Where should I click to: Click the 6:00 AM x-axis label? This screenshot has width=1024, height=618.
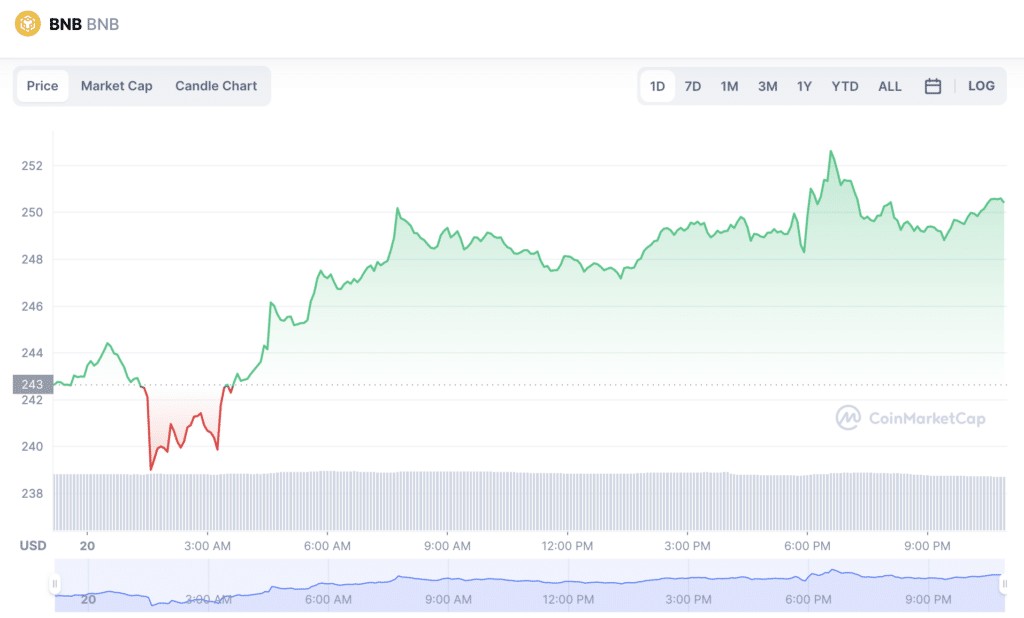[x=327, y=545]
